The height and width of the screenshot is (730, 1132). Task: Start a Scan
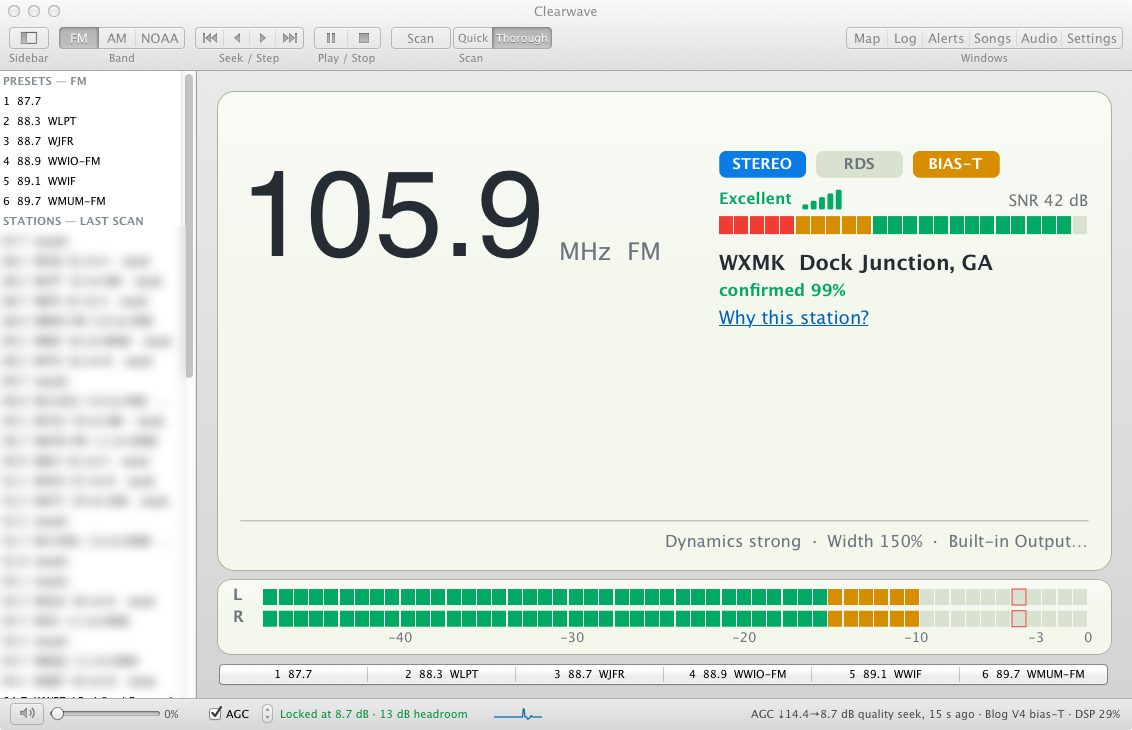point(420,38)
